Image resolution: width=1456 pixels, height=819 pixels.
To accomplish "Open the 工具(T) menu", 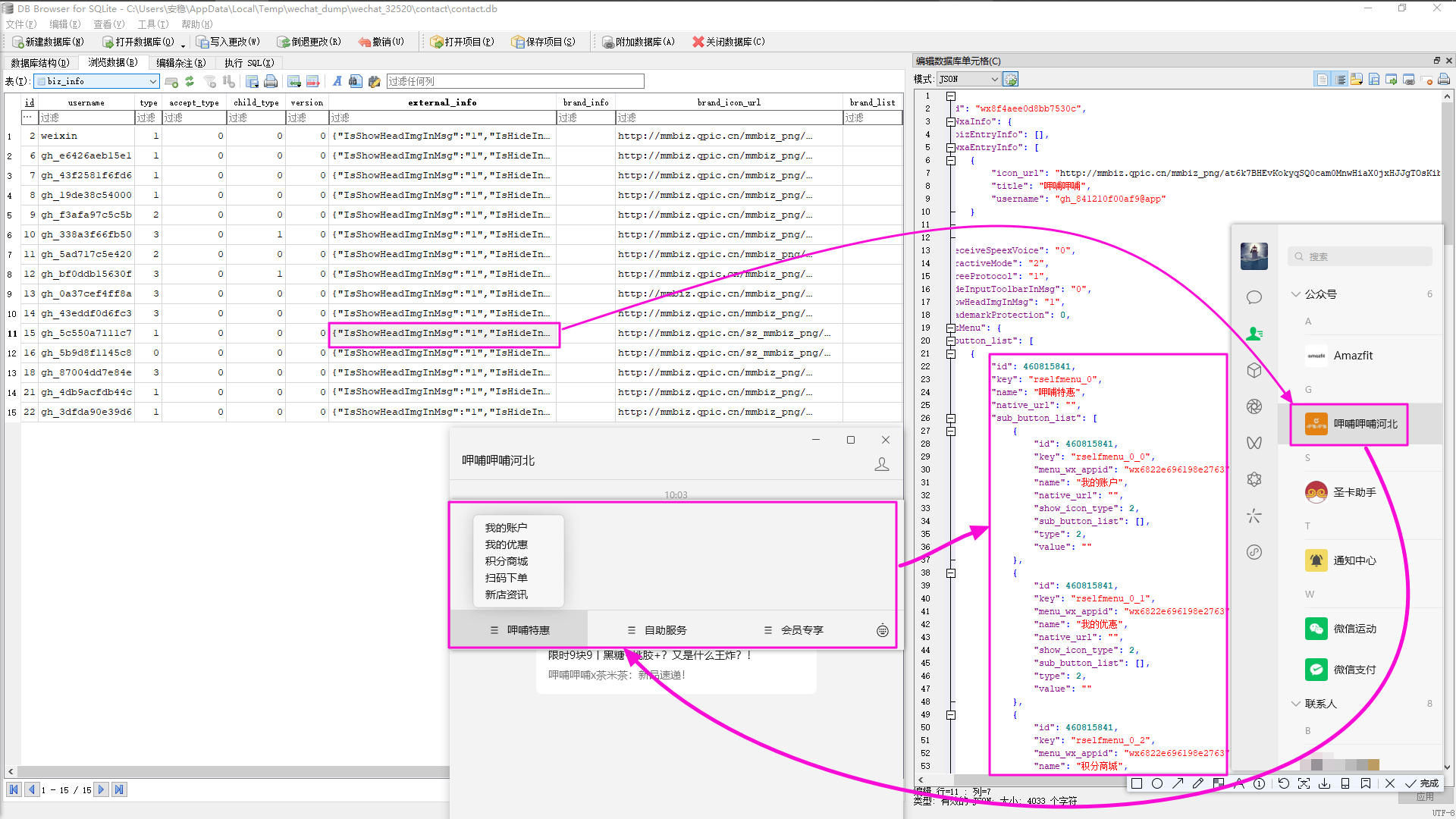I will click(x=152, y=24).
